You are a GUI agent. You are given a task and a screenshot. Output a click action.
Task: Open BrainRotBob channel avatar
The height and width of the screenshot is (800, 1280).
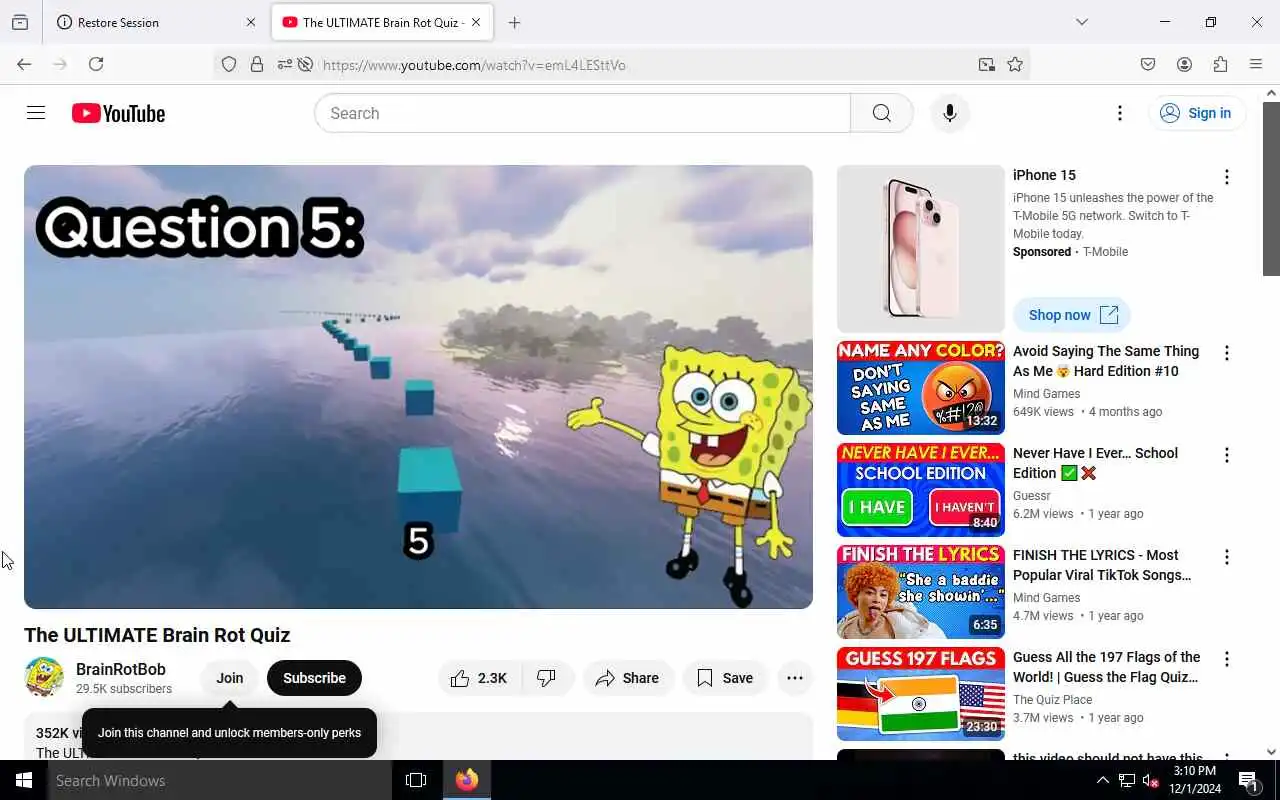click(x=44, y=677)
